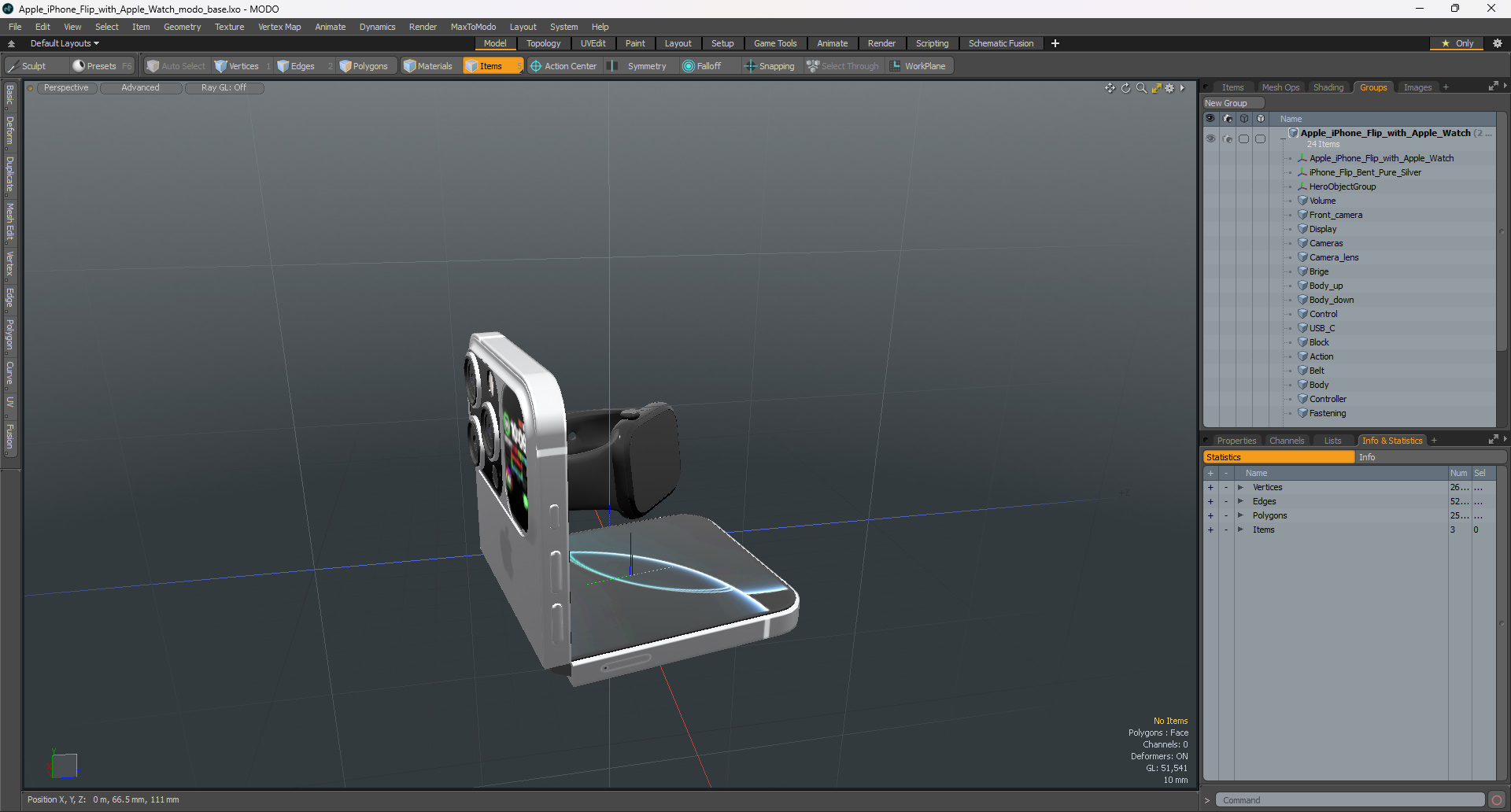Check the first box in Apple_iPhone_Flip_with_Apple_Watch row

click(x=1244, y=138)
